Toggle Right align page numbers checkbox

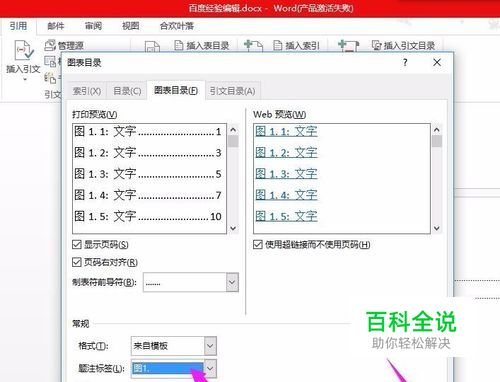point(77,262)
